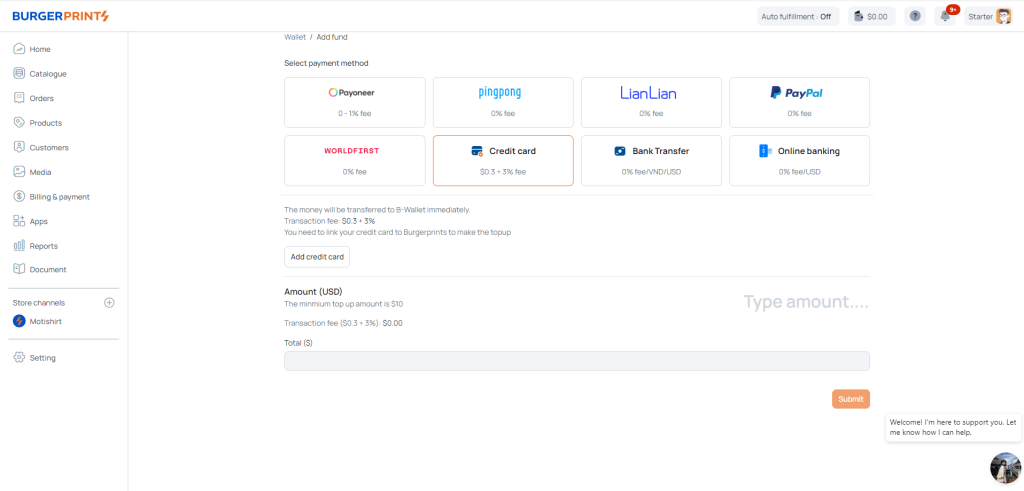Select Payoneer payment method
This screenshot has width=1024, height=491.
(355, 102)
